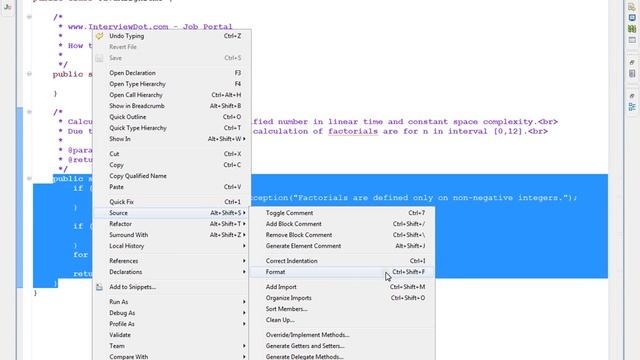640x360 pixels.
Task: Select Cut from context menu
Action: click(x=171, y=154)
